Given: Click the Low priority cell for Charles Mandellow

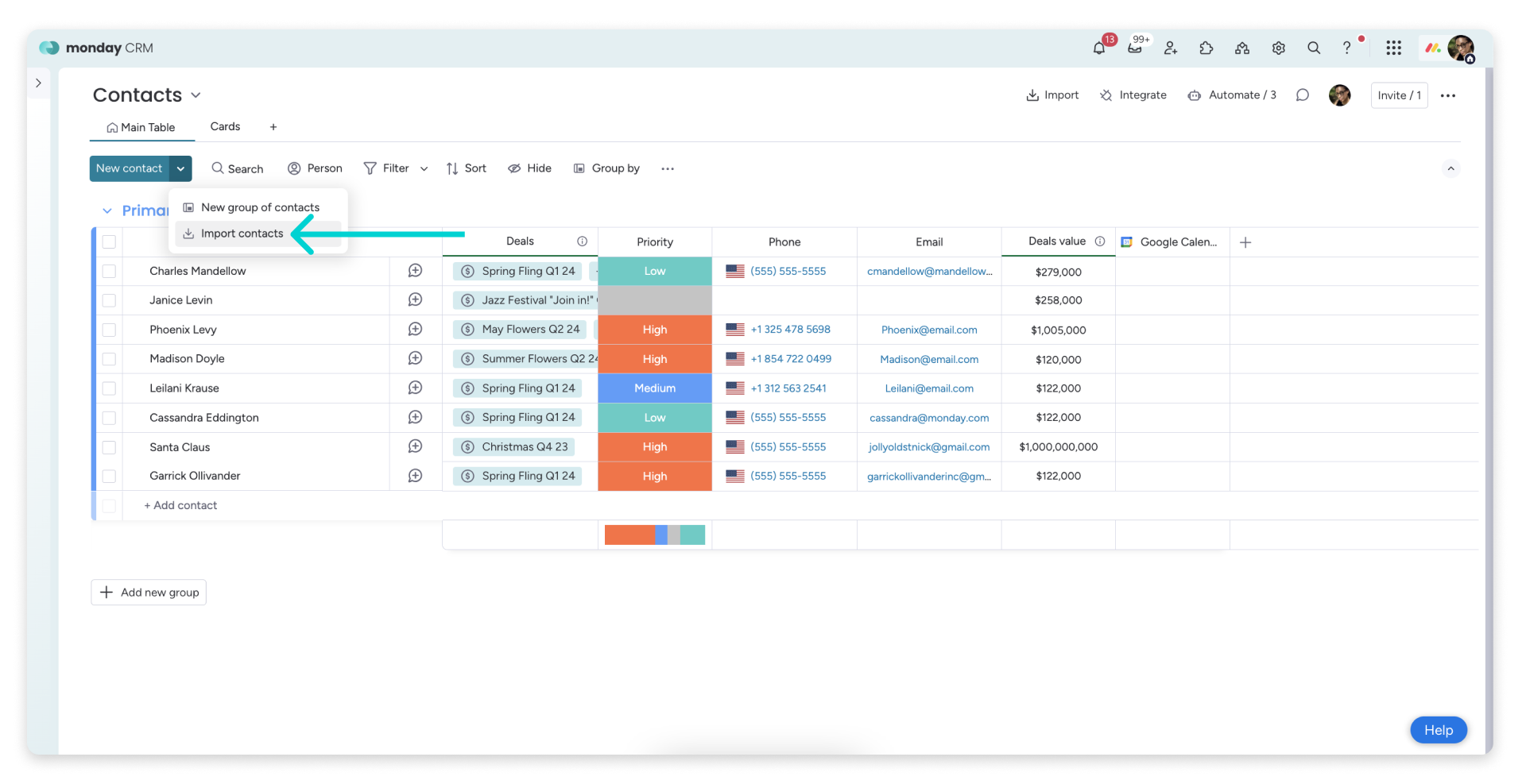Looking at the screenshot, I should tap(655, 272).
